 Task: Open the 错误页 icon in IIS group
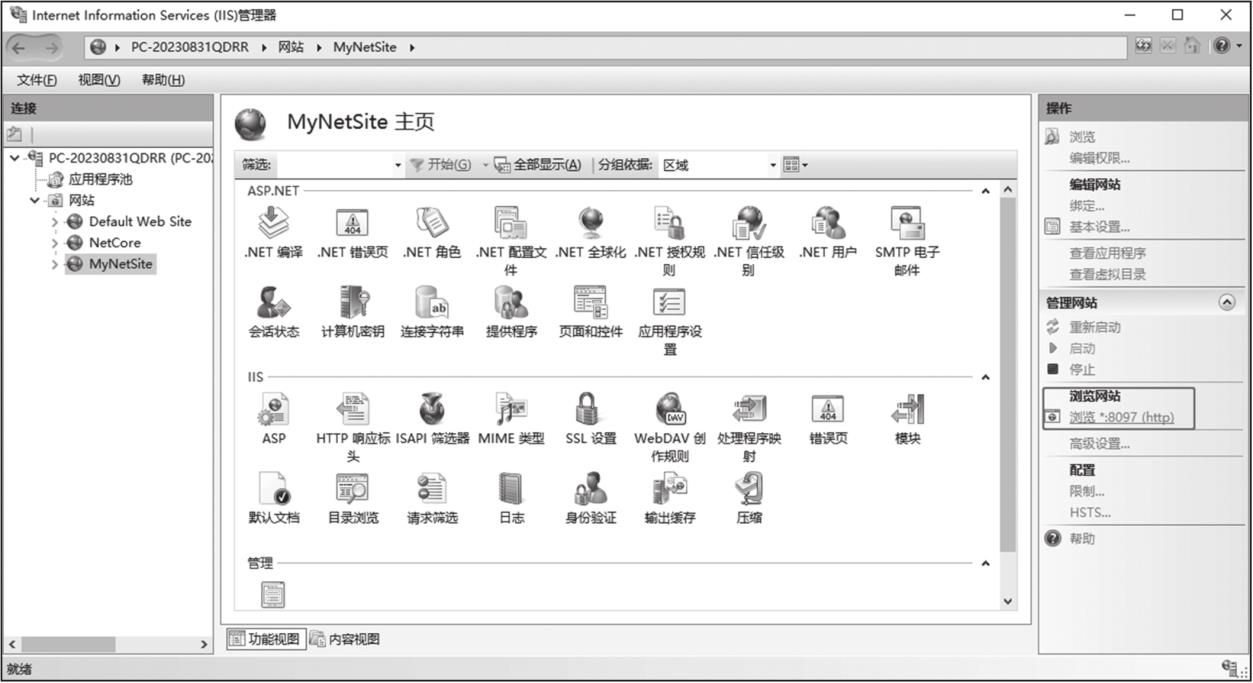[x=828, y=409]
